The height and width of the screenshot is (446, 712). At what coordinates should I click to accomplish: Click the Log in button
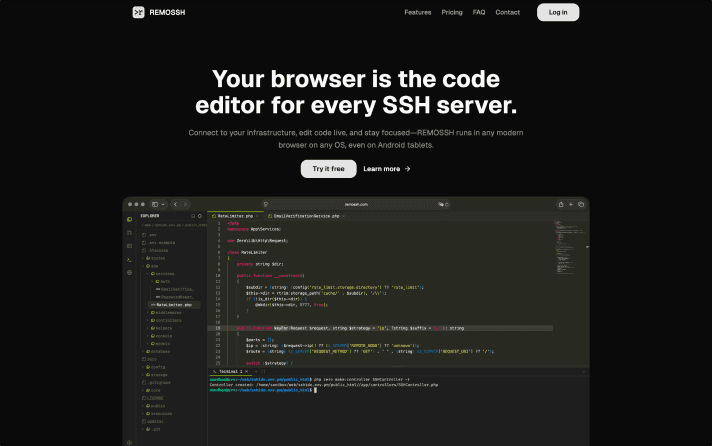558,12
